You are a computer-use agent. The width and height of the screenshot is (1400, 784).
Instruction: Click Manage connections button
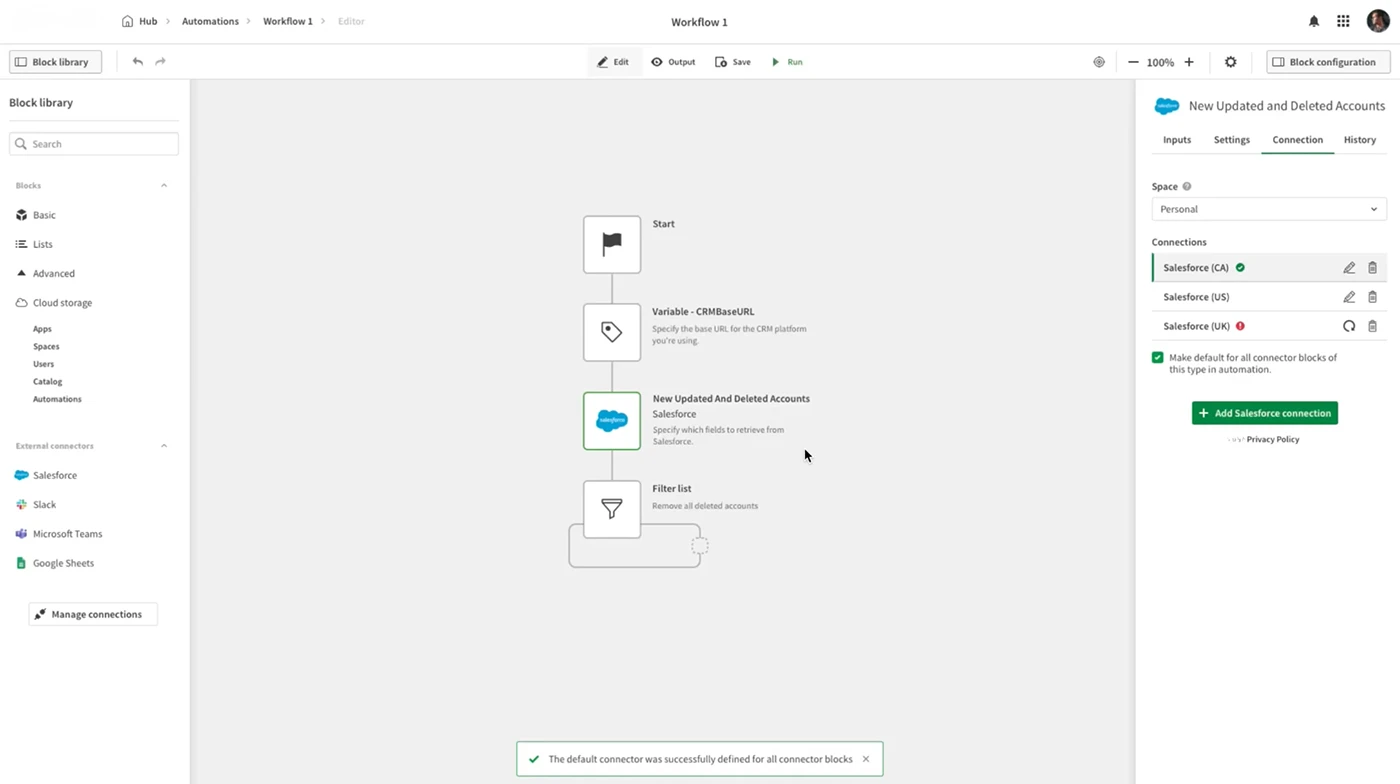[93, 614]
